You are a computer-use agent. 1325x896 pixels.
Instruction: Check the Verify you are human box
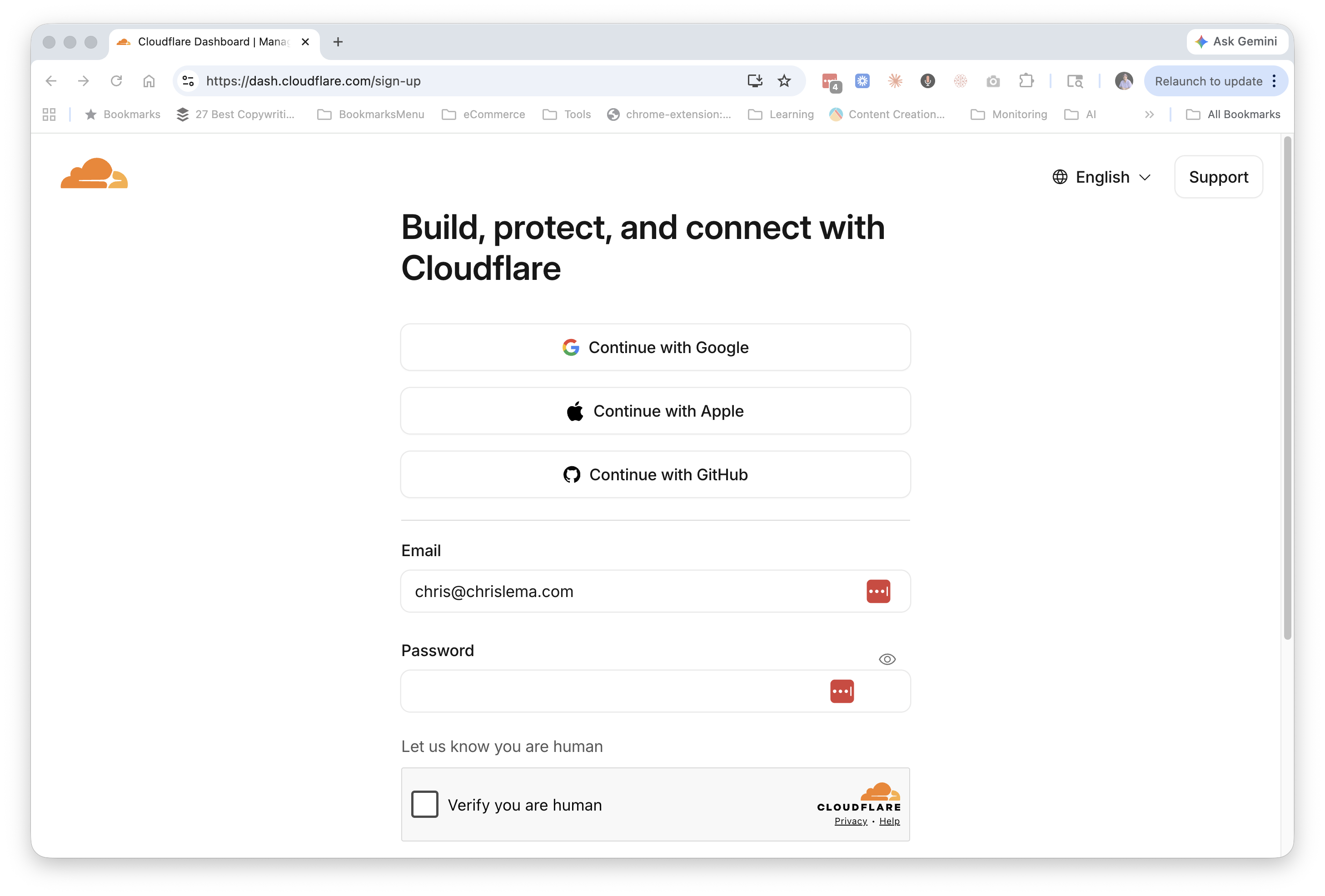[425, 804]
